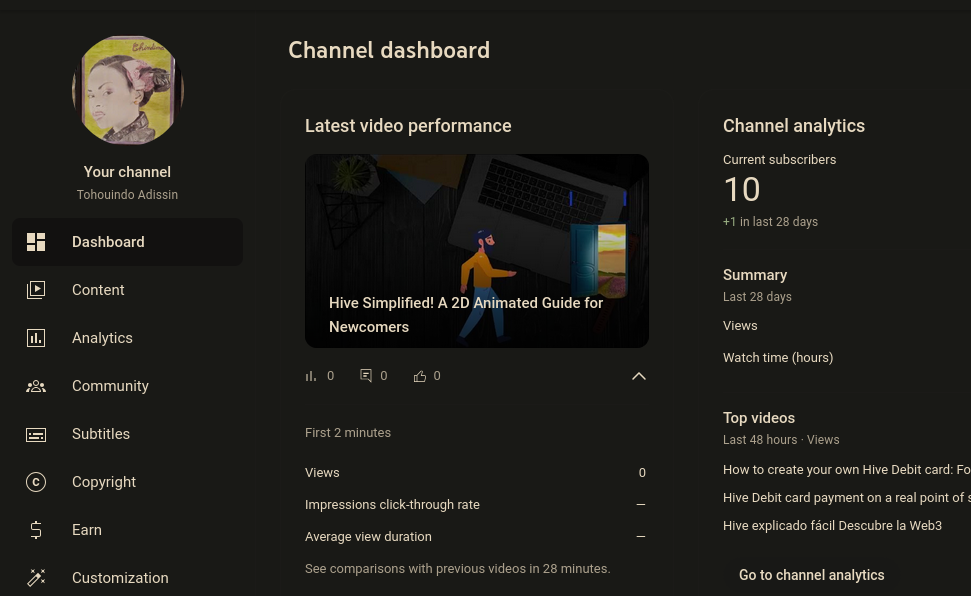
Task: Click the Analytics bar chart icon
Action: (x=36, y=338)
